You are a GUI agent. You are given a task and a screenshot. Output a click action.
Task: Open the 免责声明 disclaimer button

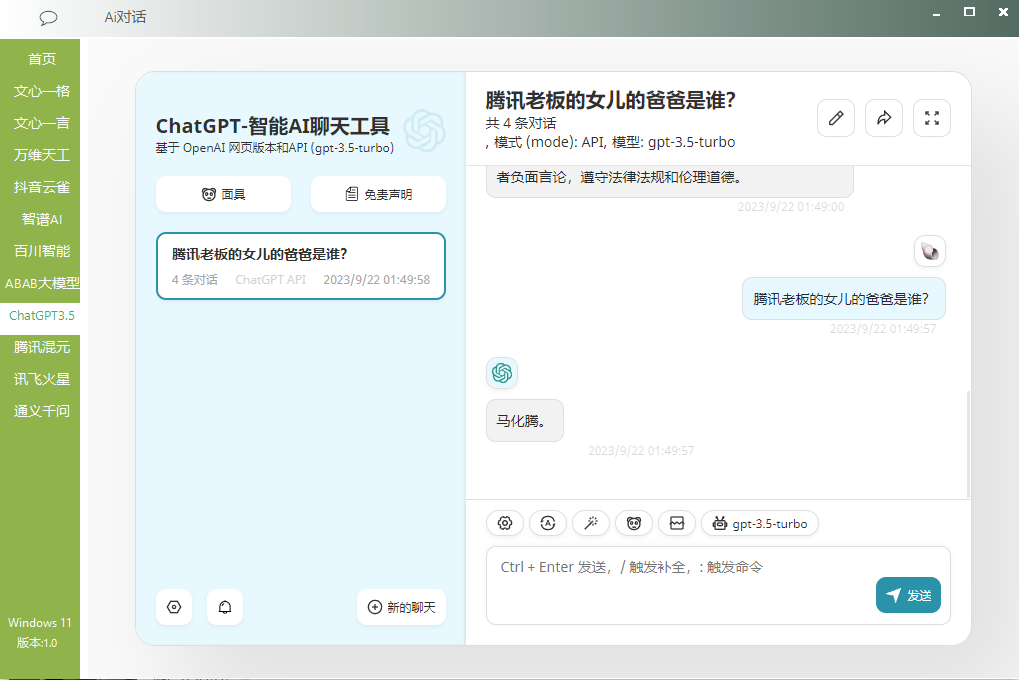[x=378, y=194]
